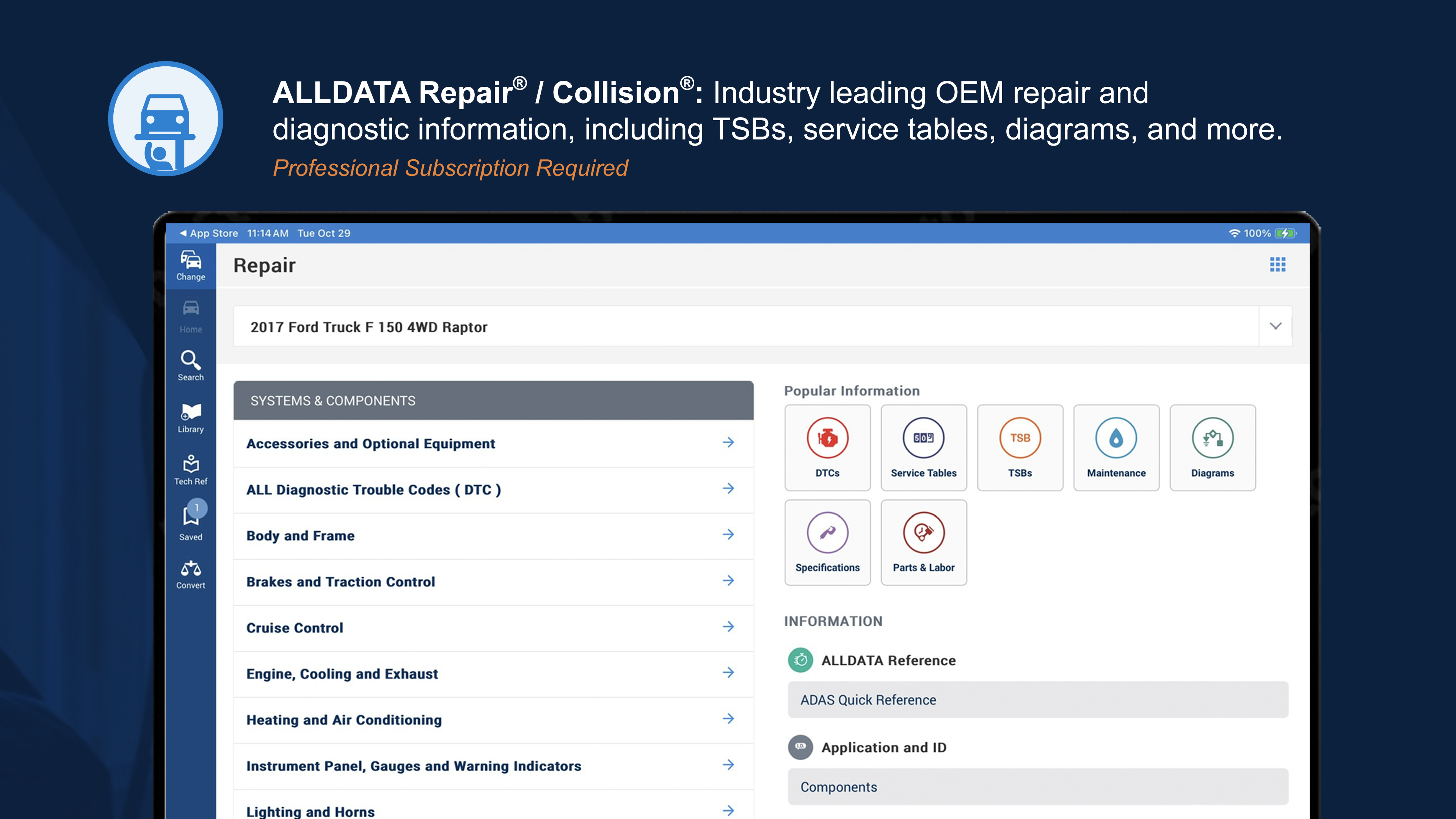Image resolution: width=1456 pixels, height=819 pixels.
Task: Return to App Store back link
Action: click(x=209, y=234)
